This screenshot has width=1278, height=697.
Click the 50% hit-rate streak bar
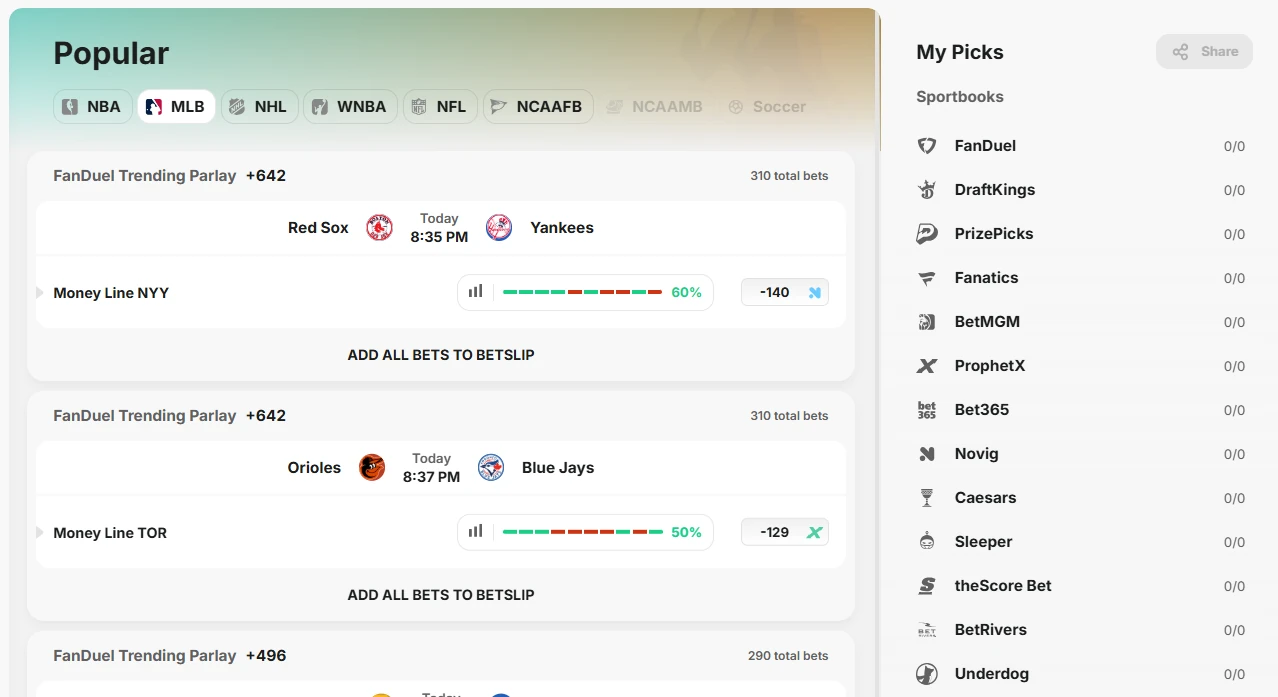(x=582, y=532)
